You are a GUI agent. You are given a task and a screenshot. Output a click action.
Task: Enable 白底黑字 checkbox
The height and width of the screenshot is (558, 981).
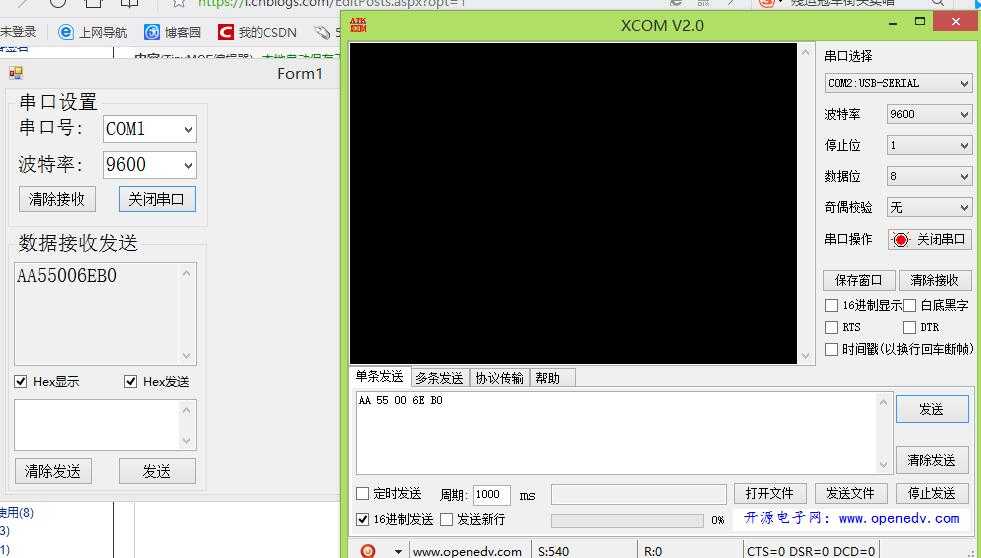[910, 305]
